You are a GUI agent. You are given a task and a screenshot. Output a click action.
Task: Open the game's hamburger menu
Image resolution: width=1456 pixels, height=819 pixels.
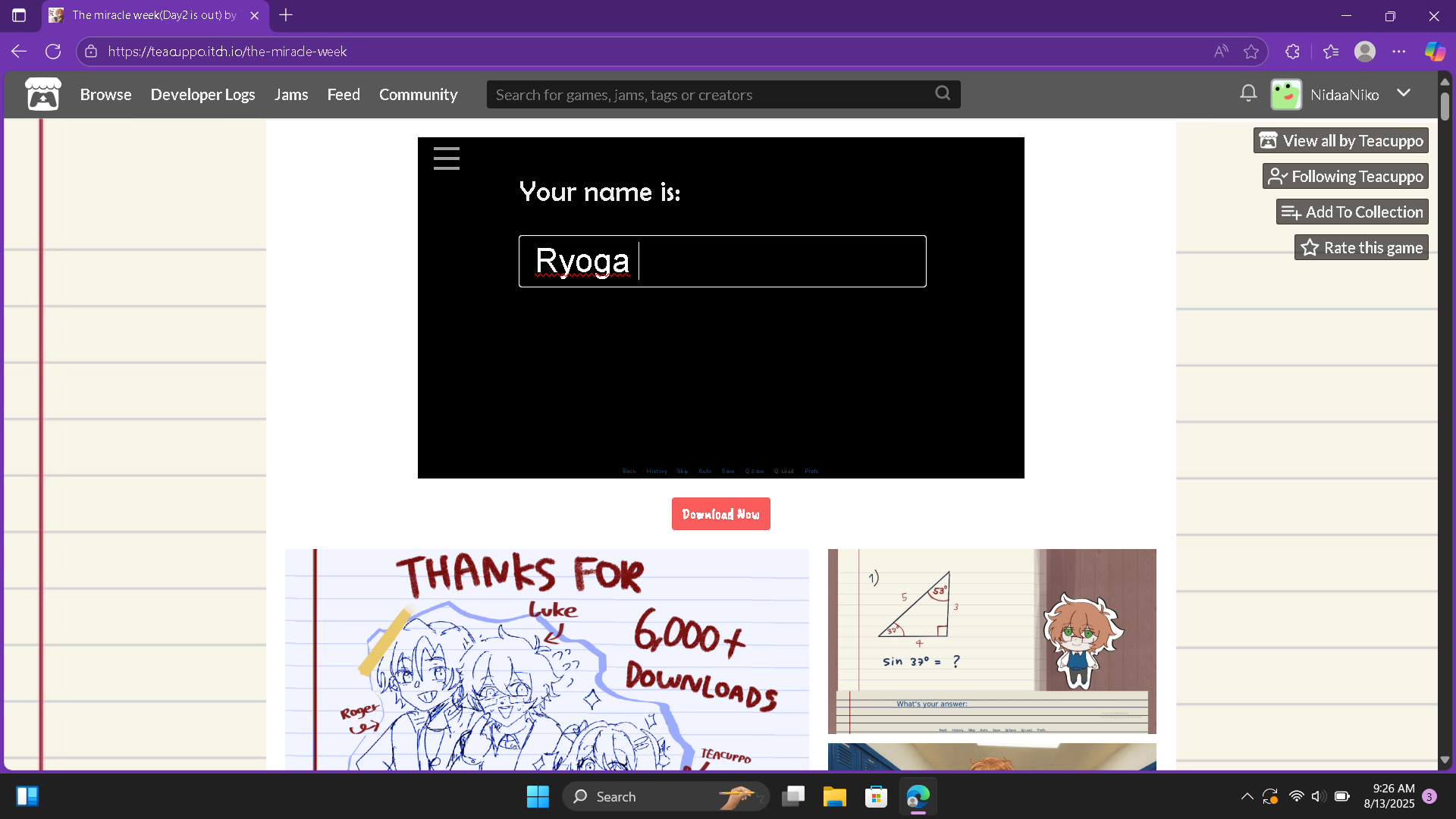pyautogui.click(x=446, y=158)
